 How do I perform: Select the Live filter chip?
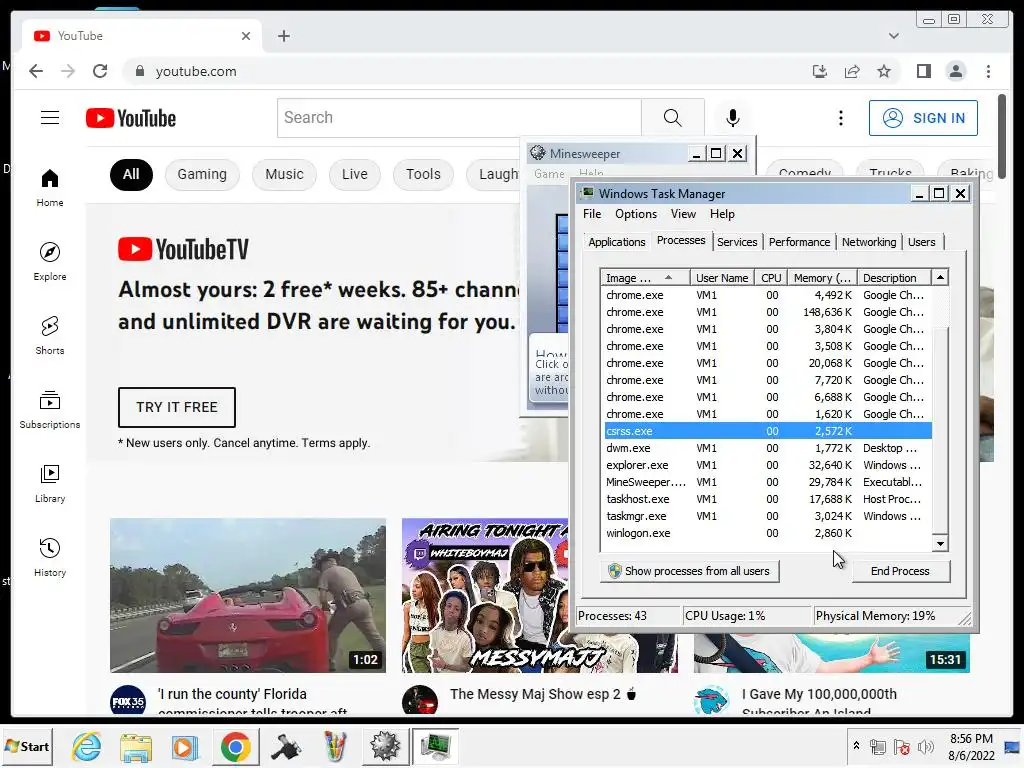355,174
